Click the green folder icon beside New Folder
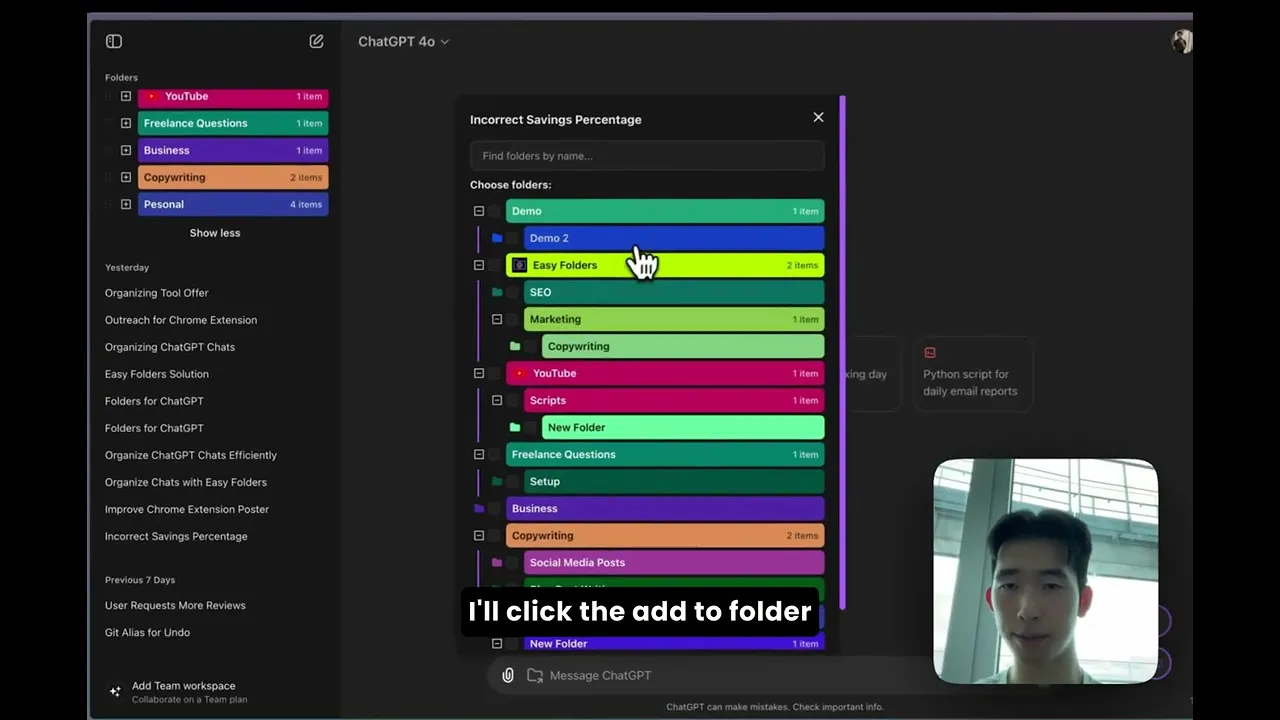The width and height of the screenshot is (1280, 720). click(515, 427)
